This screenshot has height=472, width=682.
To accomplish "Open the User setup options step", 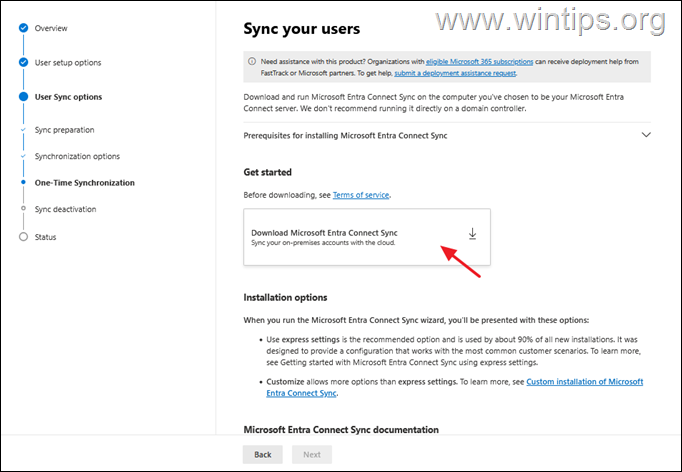I will (x=68, y=63).
